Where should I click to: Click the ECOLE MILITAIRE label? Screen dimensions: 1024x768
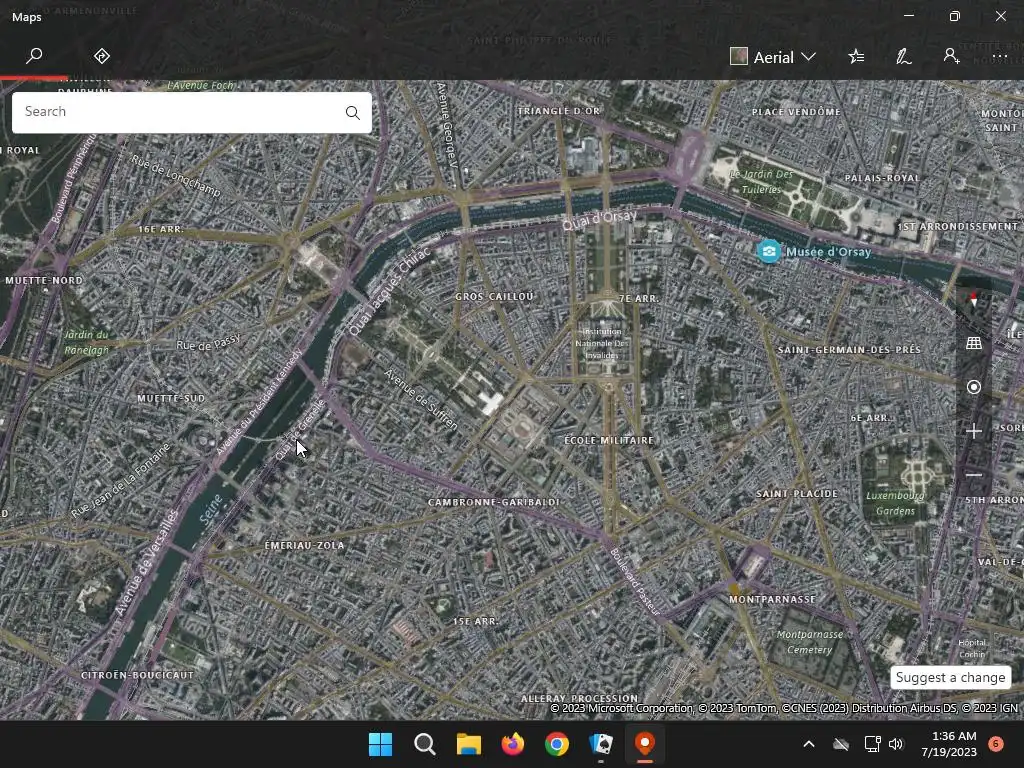pyautogui.click(x=609, y=441)
